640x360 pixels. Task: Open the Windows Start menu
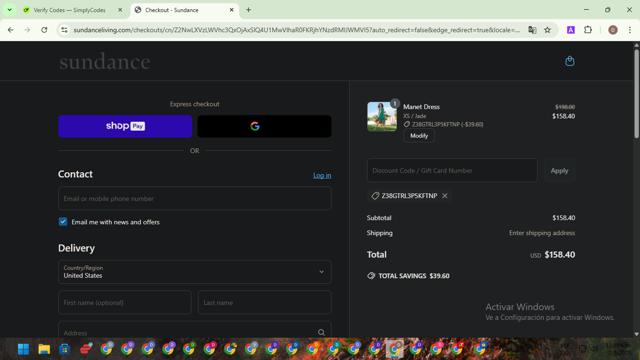coord(23,349)
